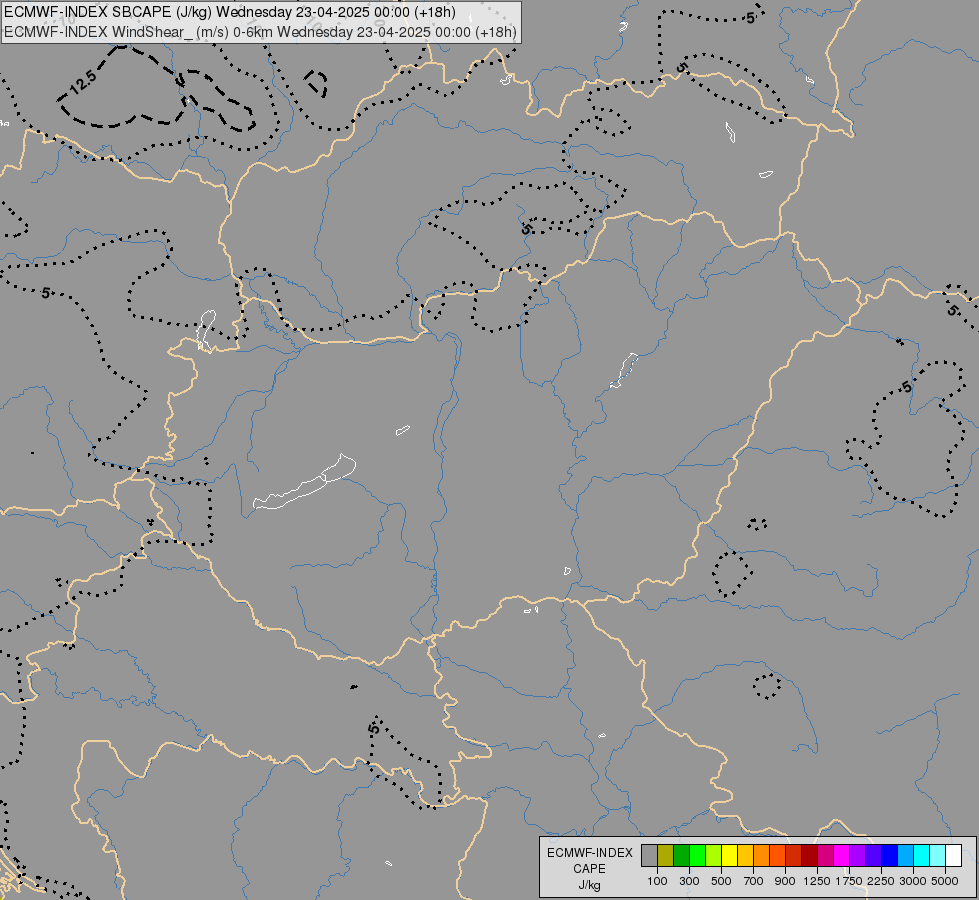Click the '1750' legend tick value
Viewport: 979px width, 900px height.
click(849, 881)
